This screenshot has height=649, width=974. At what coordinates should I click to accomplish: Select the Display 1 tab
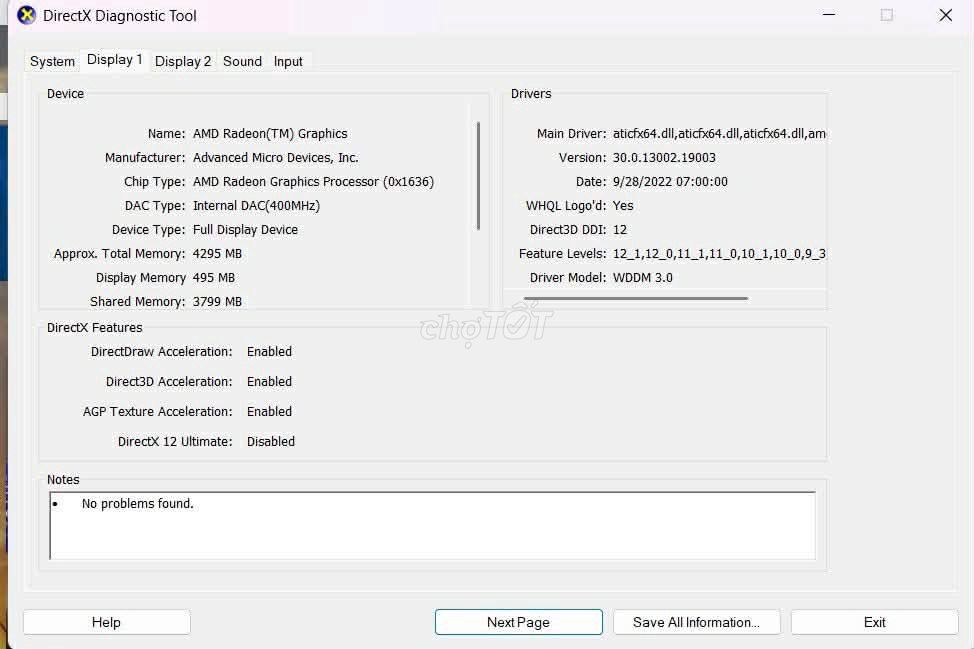(114, 60)
